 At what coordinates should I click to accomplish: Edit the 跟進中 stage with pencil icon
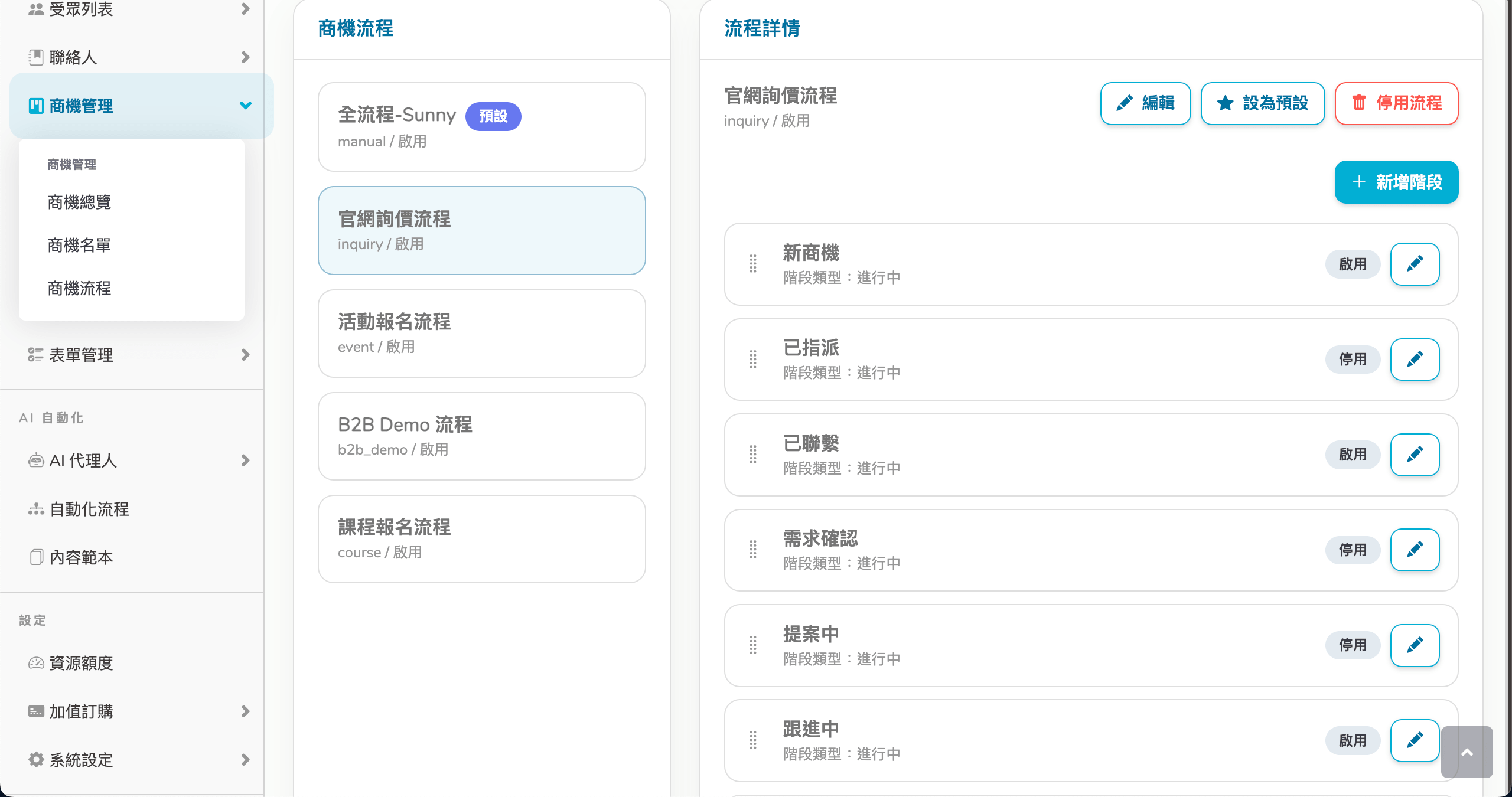pyautogui.click(x=1415, y=740)
